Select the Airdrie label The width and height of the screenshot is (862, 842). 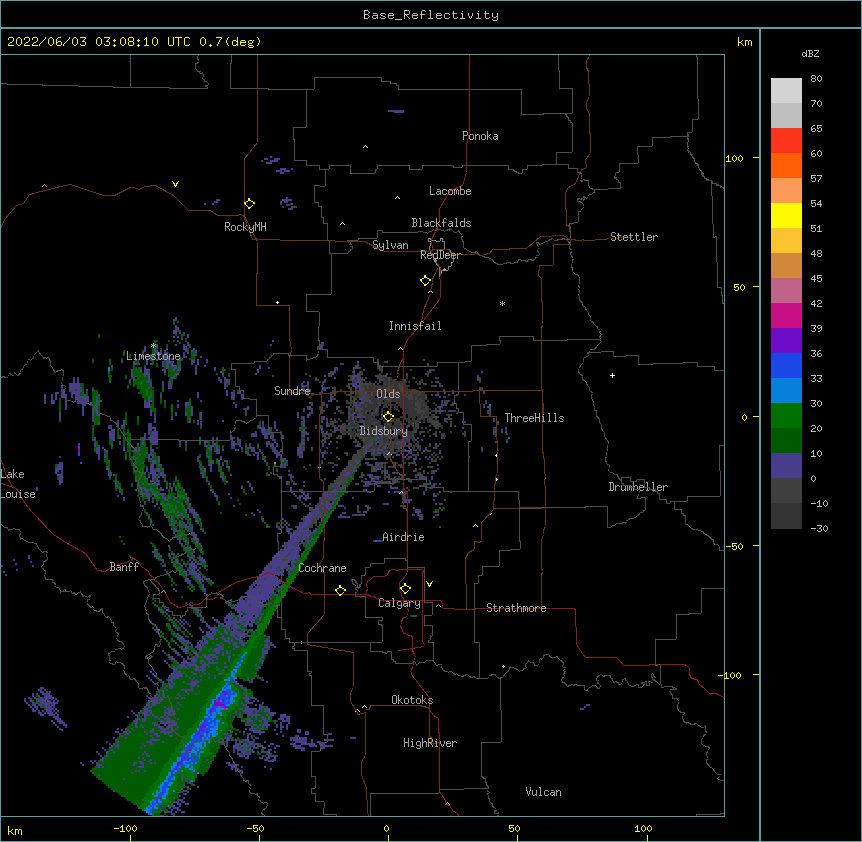point(403,537)
